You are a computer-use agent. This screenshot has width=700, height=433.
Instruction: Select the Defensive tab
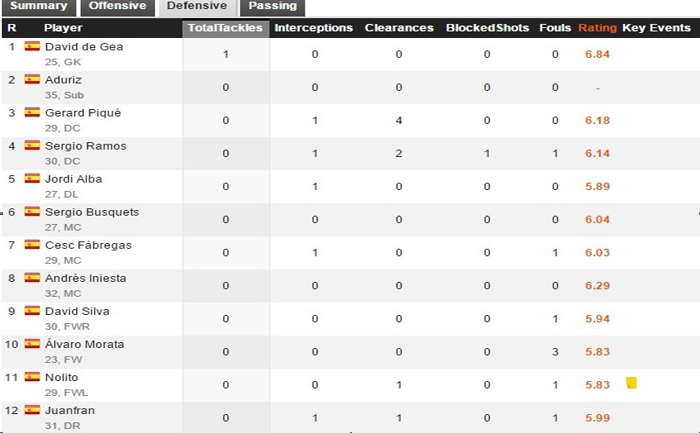point(197,7)
